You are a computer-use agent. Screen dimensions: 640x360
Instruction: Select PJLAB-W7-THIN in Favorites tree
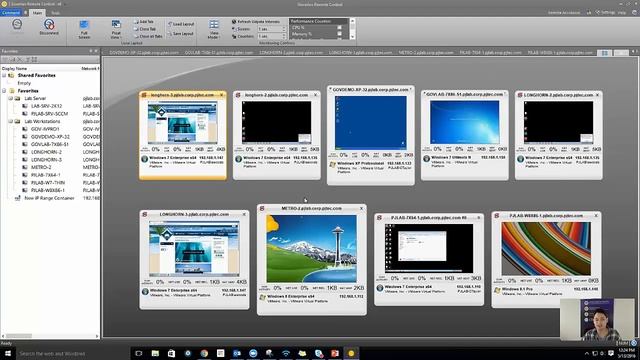click(48, 182)
